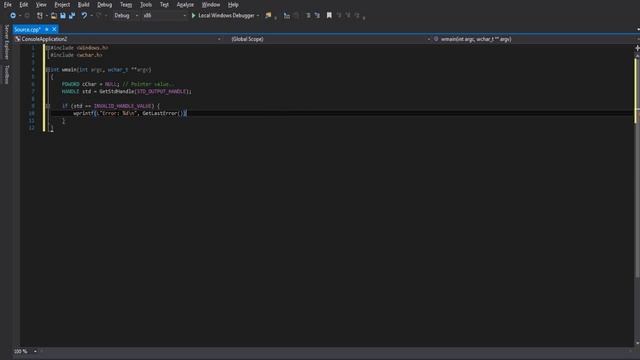The height and width of the screenshot is (360, 640).
Task: Collapse the wmain function outline marker
Action: point(48,70)
